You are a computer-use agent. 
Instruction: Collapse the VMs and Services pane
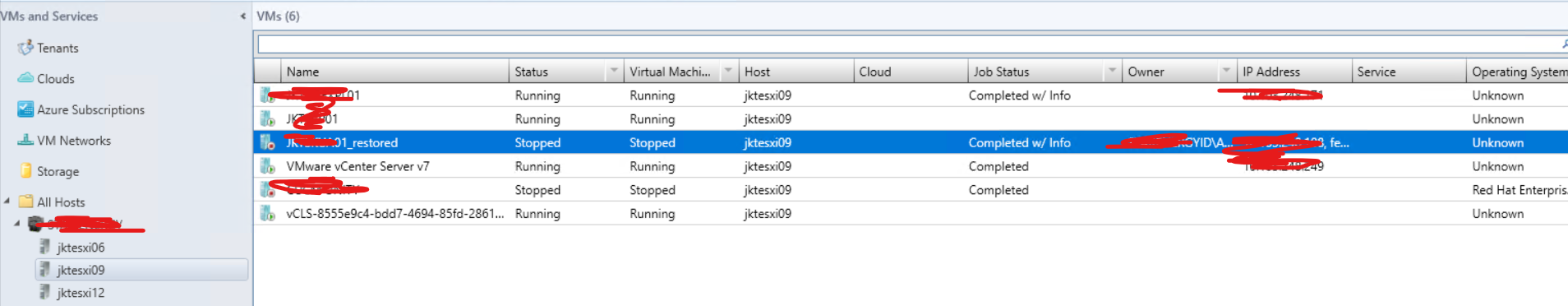coord(242,16)
